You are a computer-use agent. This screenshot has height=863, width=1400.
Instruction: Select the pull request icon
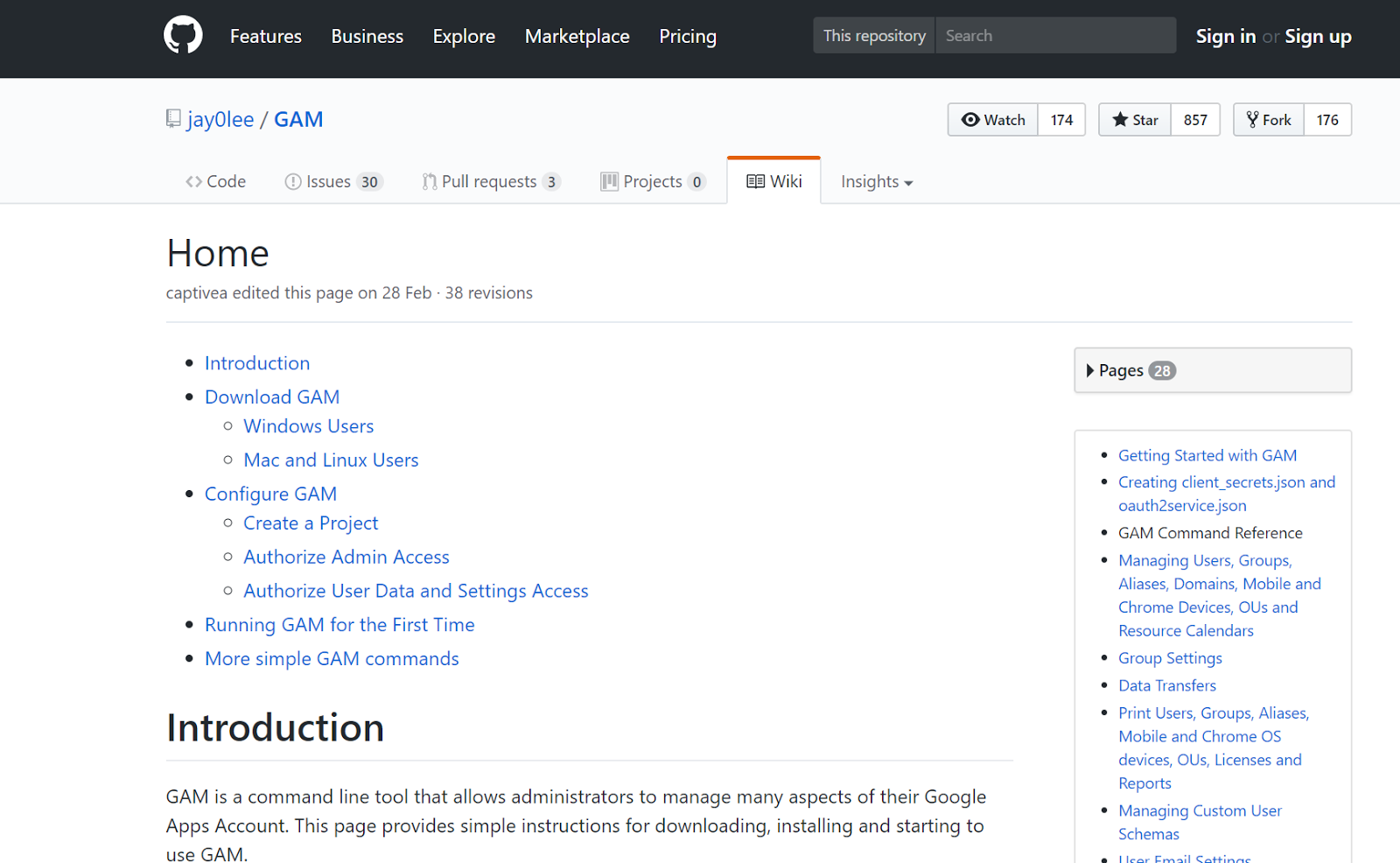430,181
